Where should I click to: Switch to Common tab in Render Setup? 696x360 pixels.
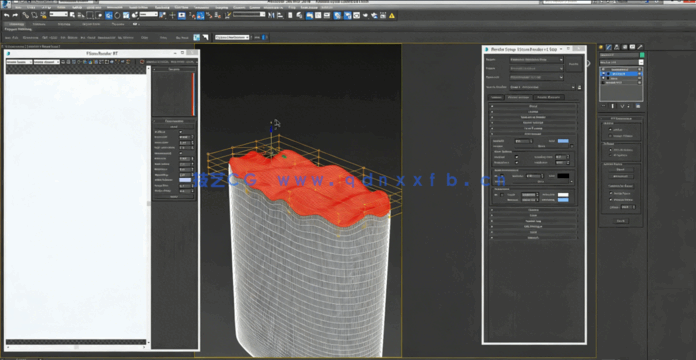[496, 97]
